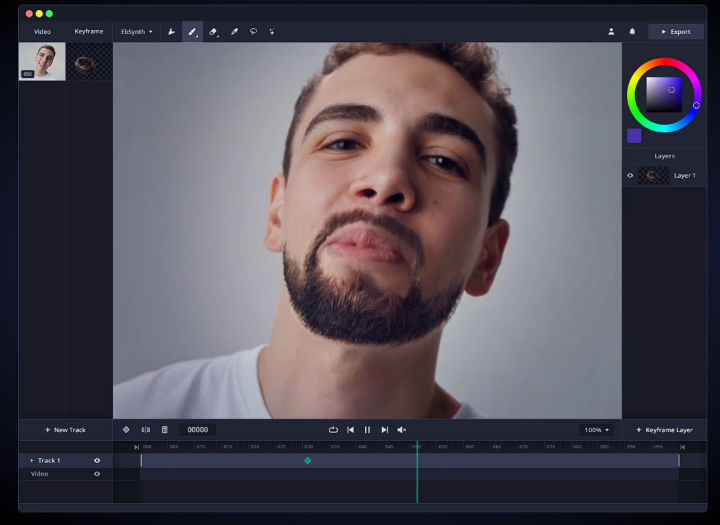Click the add keyframe diamond icon
720x525 pixels.
(x=126, y=430)
